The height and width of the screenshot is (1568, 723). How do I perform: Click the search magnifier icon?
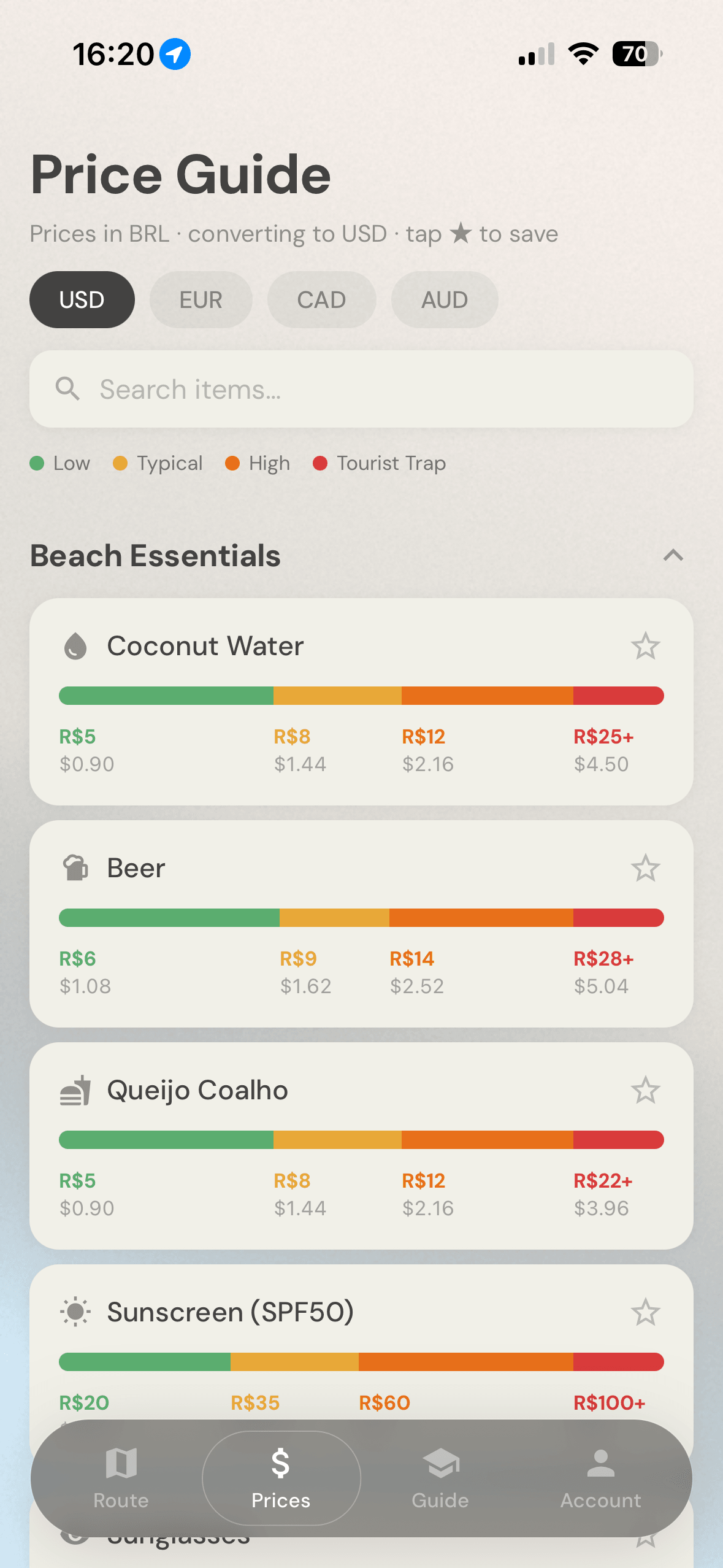click(67, 389)
